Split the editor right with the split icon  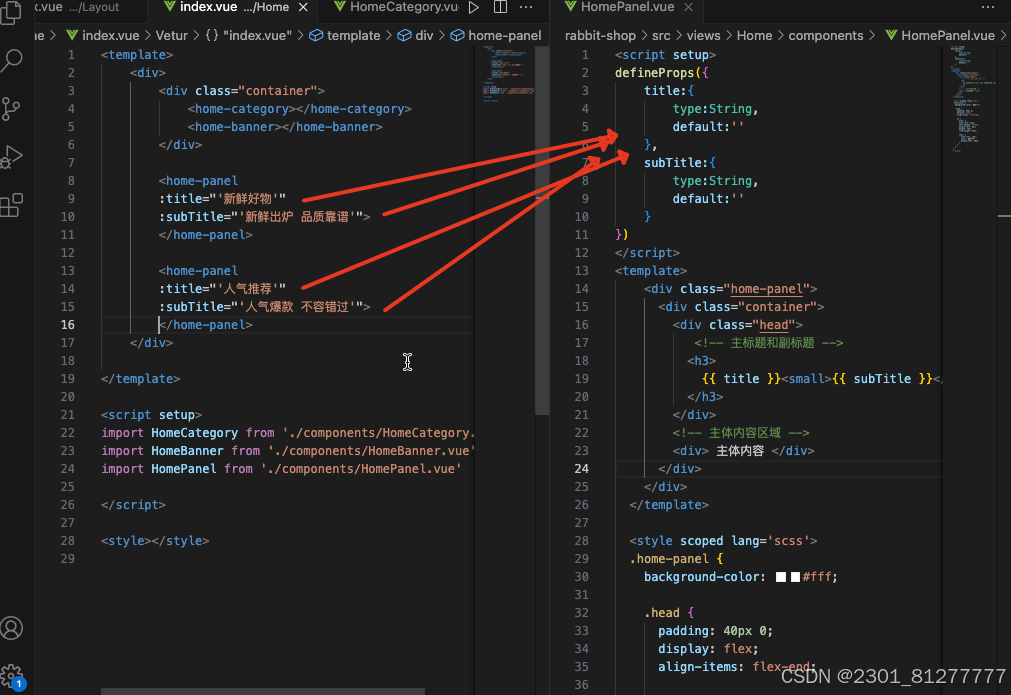[500, 7]
